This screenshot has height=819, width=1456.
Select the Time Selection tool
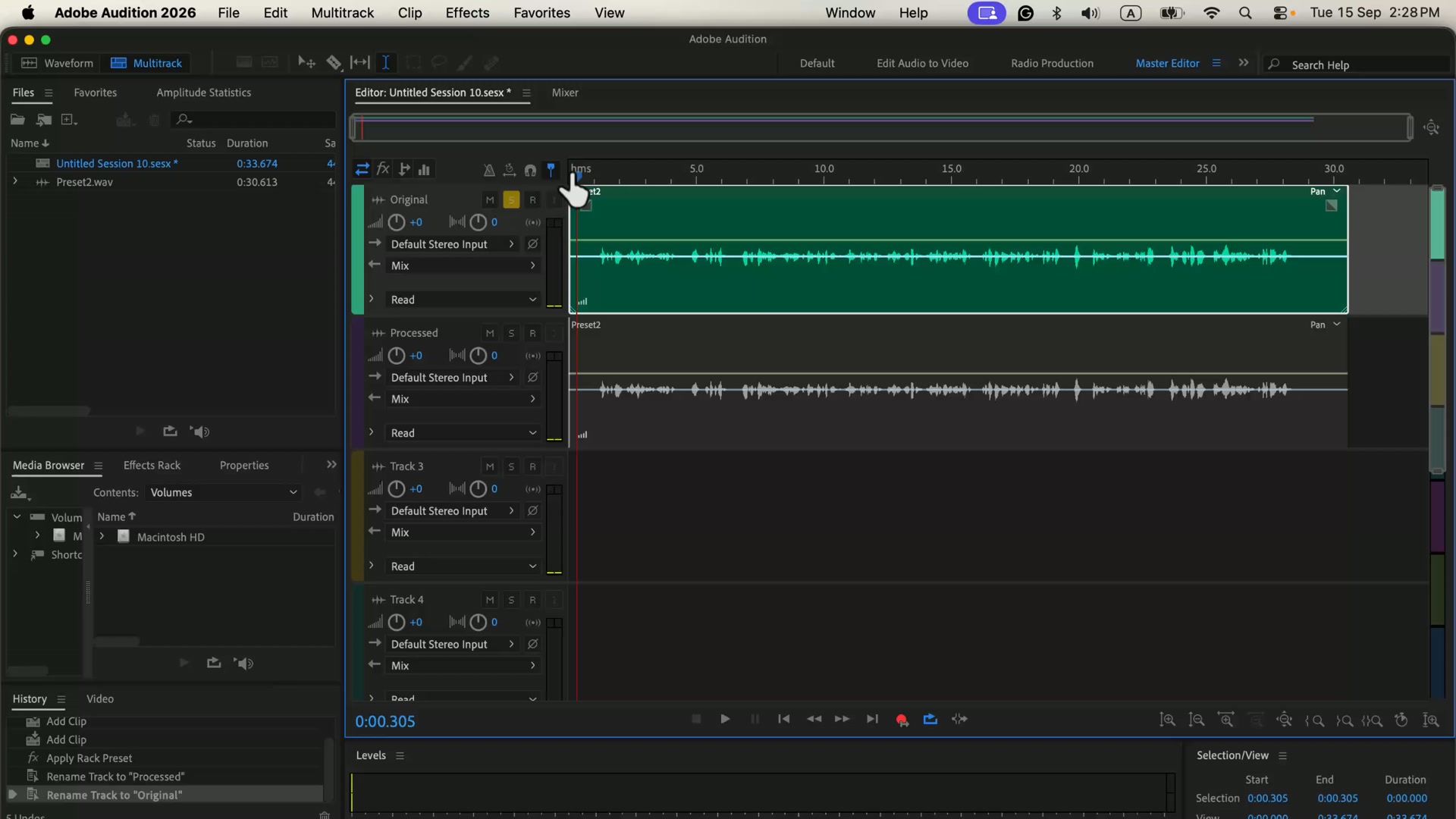pyautogui.click(x=385, y=63)
